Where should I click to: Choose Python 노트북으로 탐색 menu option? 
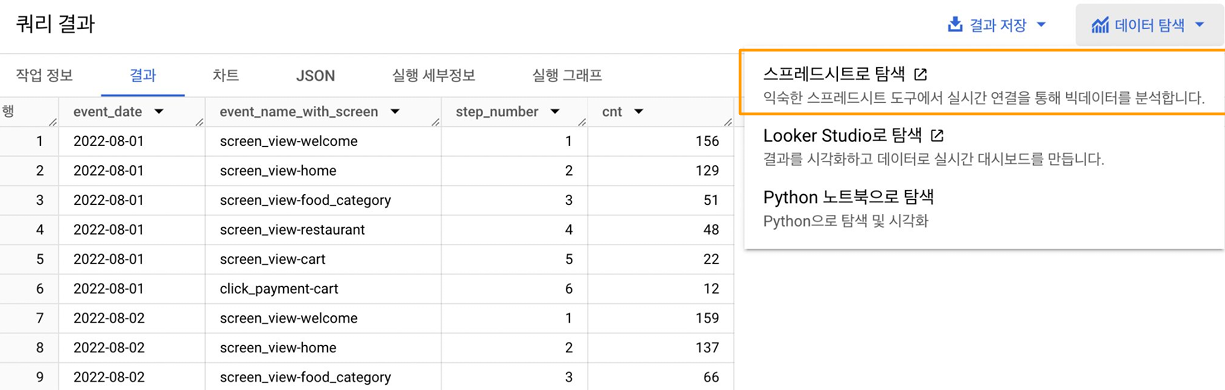pyautogui.click(x=984, y=208)
